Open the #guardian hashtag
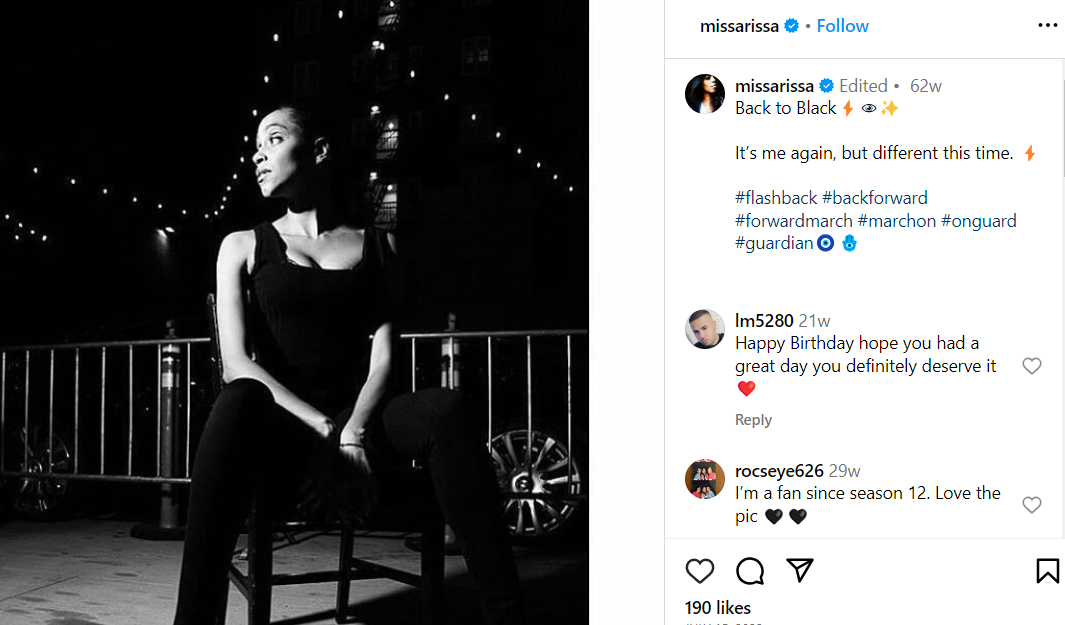Image resolution: width=1065 pixels, height=625 pixels. coord(774,243)
